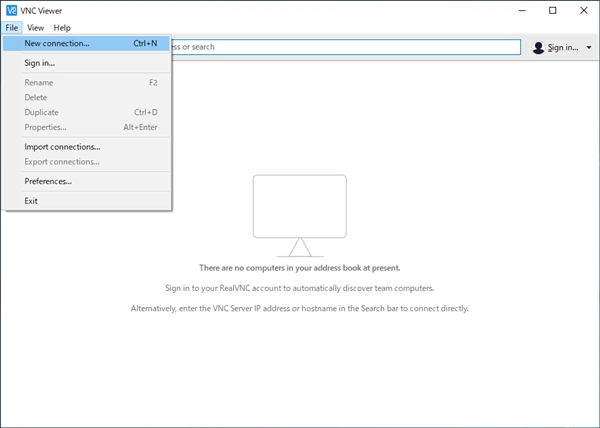Click the greyed Rename menu entry

86,83
